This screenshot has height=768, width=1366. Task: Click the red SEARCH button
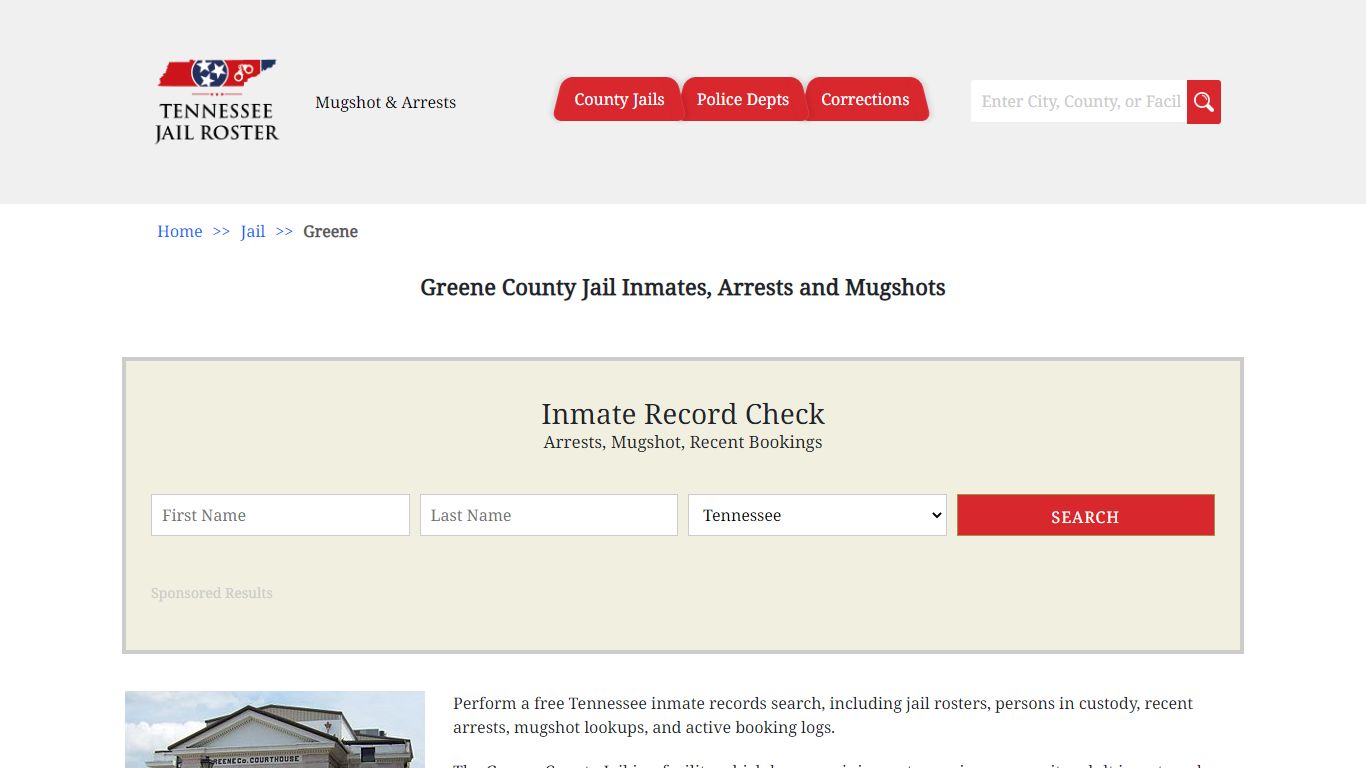click(x=1086, y=515)
